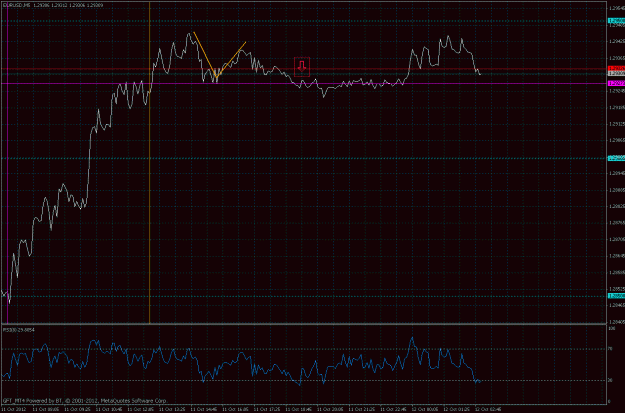Click the descending orange trend line

tap(205, 54)
